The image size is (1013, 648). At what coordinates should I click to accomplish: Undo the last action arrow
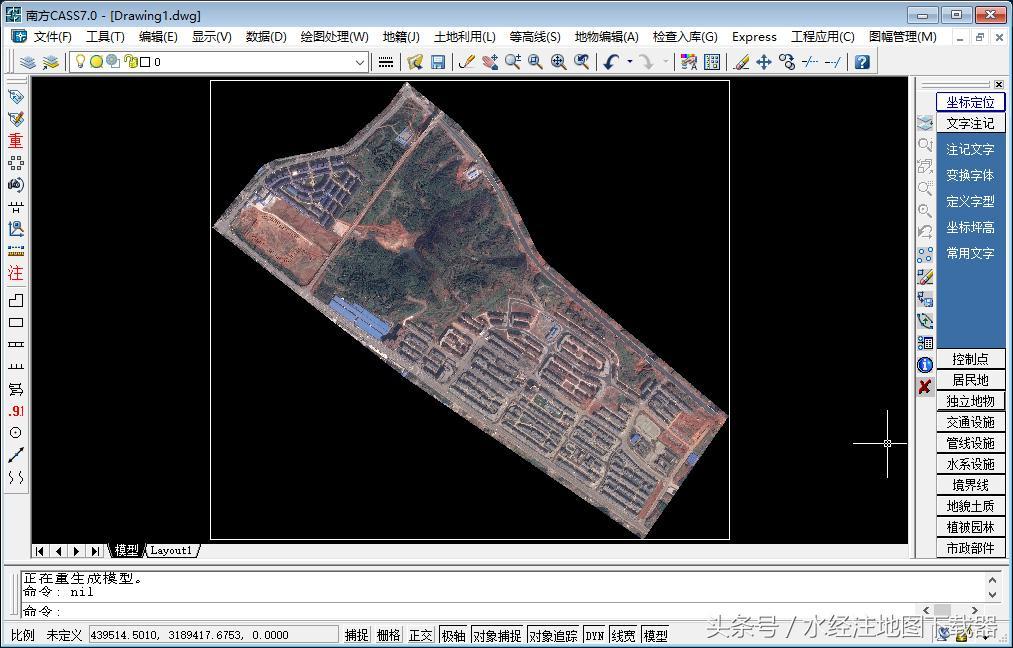[x=611, y=62]
